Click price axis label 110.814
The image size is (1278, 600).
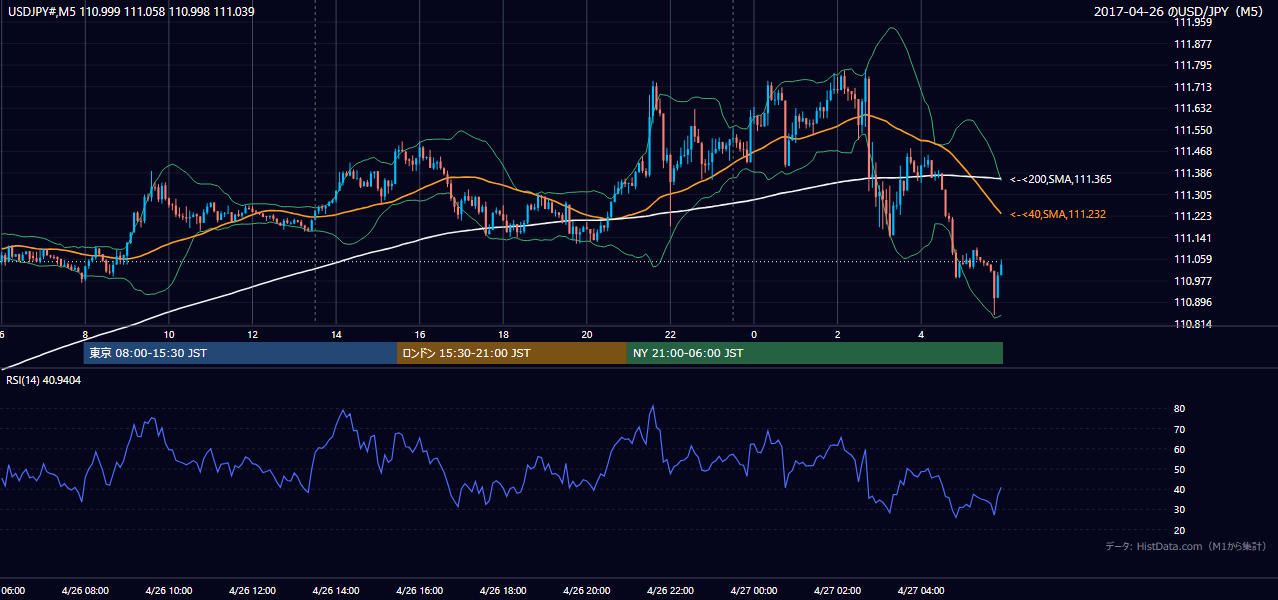tap(1192, 325)
